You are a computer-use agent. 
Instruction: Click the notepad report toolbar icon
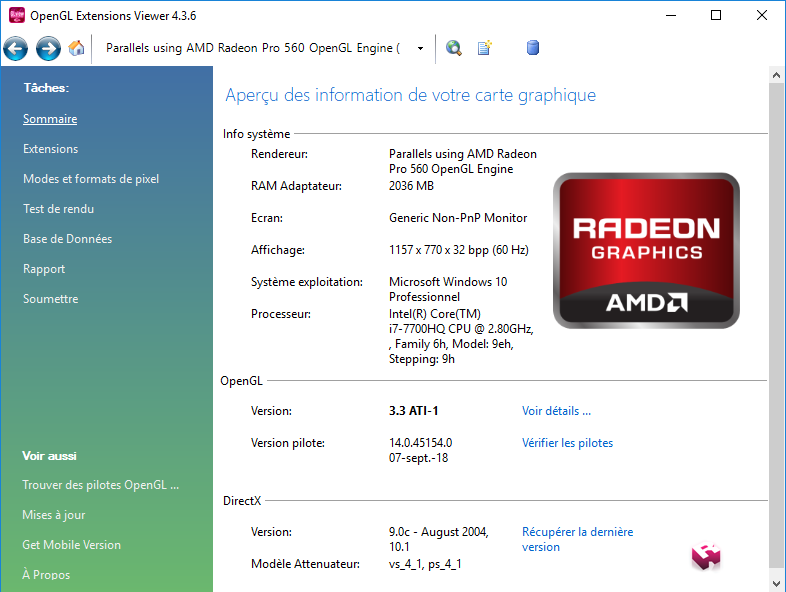click(485, 48)
